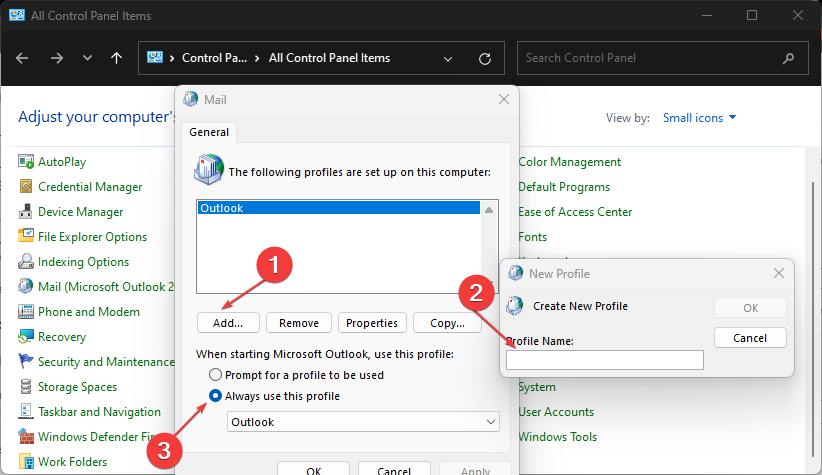Screen dimensions: 822x475
Task: Select Outlook profile in list
Action: coord(339,208)
